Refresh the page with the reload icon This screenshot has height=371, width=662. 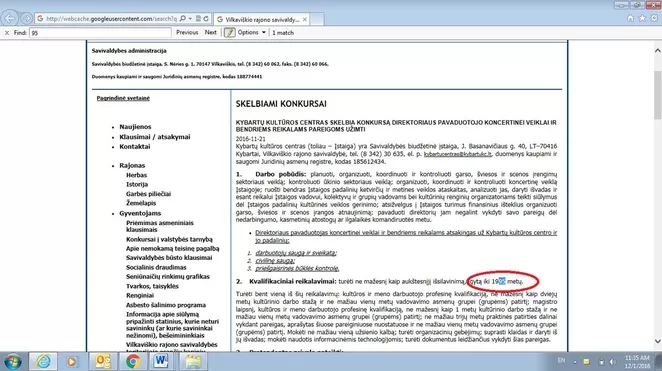206,19
